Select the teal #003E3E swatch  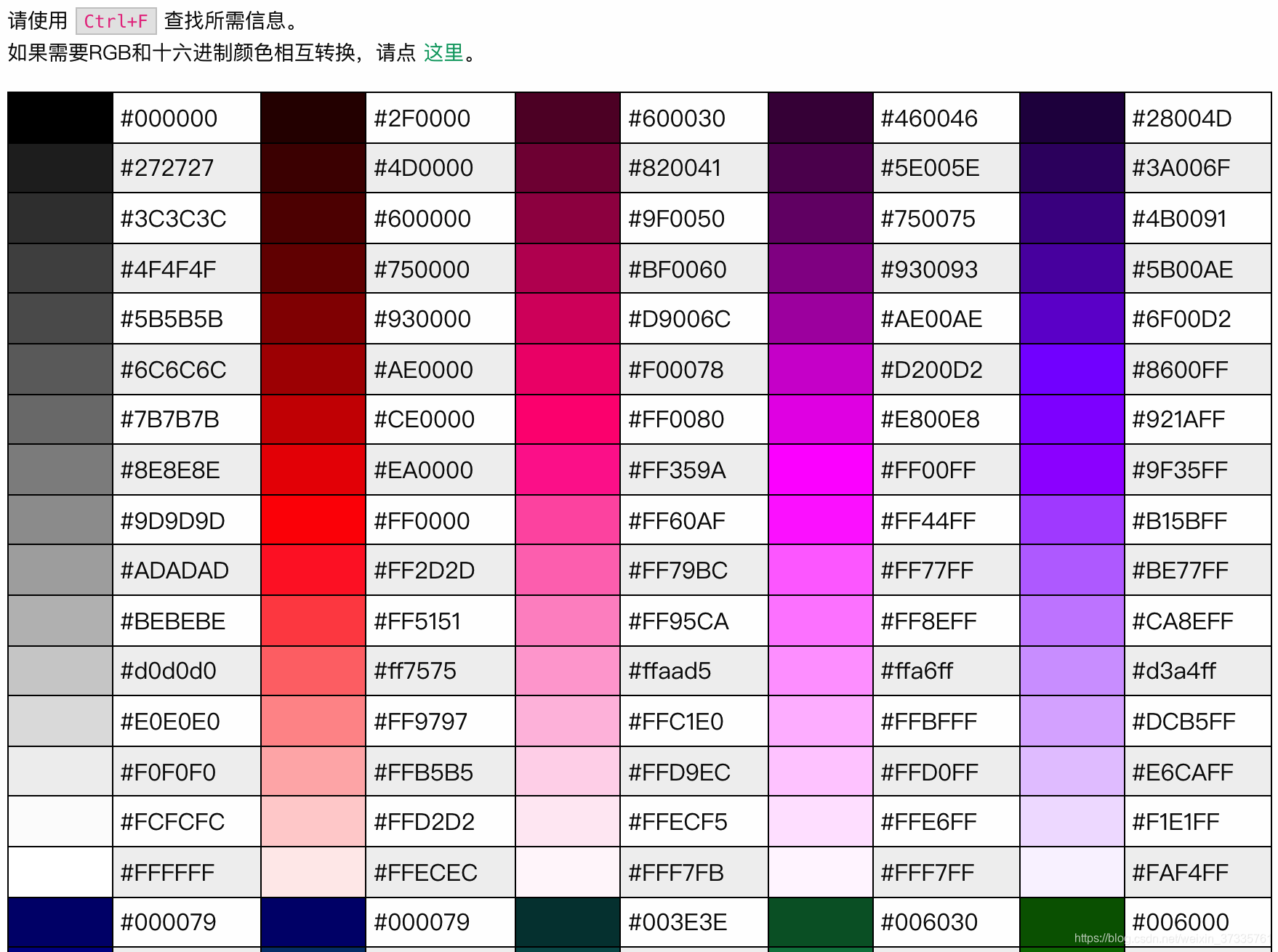tap(568, 922)
